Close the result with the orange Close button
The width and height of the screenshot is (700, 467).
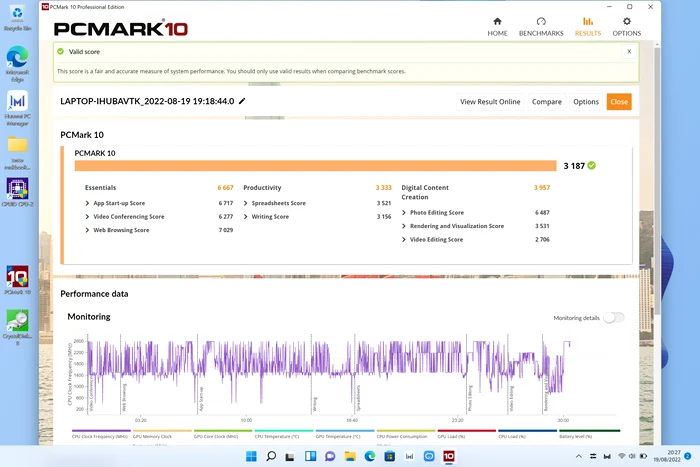(x=619, y=102)
